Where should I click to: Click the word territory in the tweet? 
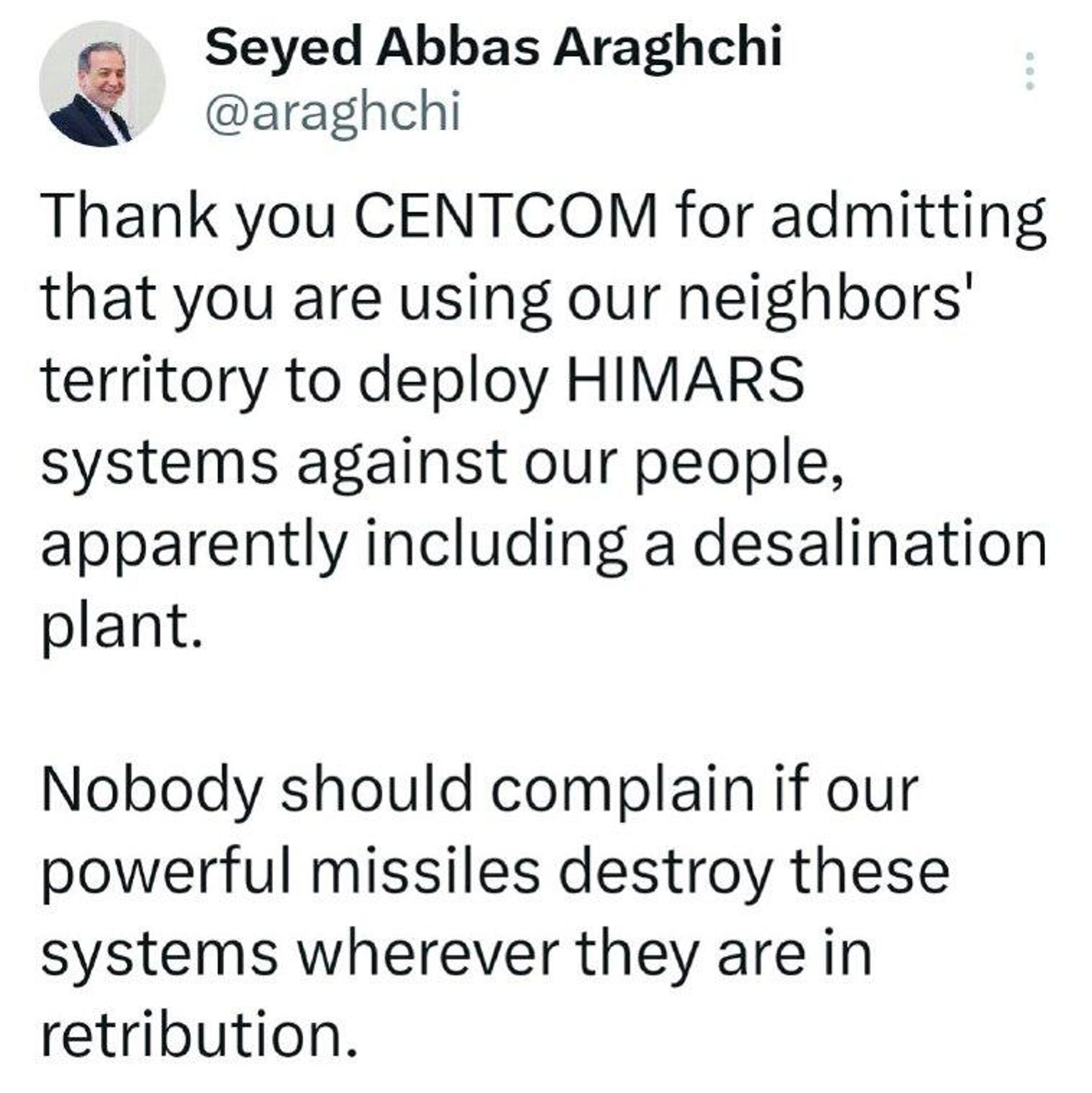154,380
